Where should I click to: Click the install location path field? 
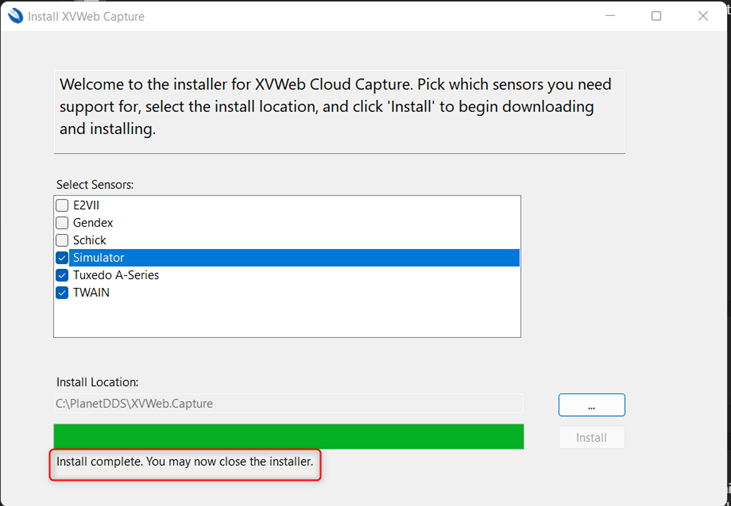tap(288, 404)
